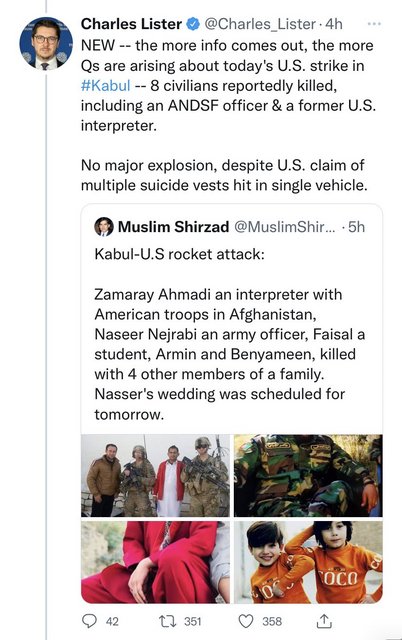
Task: Open the #Kabul hashtag link
Action: click(106, 86)
